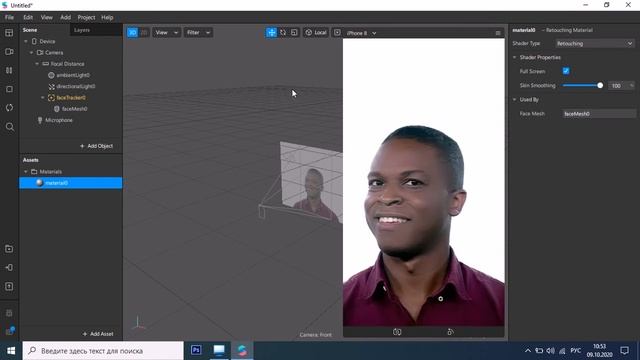The height and width of the screenshot is (360, 640).
Task: Click the Add Object button
Action: [96, 146]
